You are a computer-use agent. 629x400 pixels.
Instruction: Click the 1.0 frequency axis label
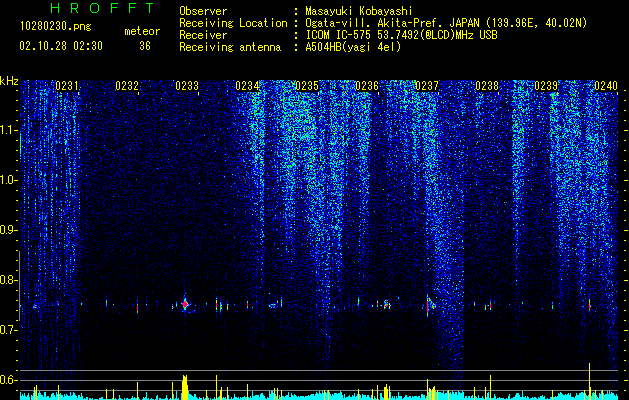click(9, 180)
